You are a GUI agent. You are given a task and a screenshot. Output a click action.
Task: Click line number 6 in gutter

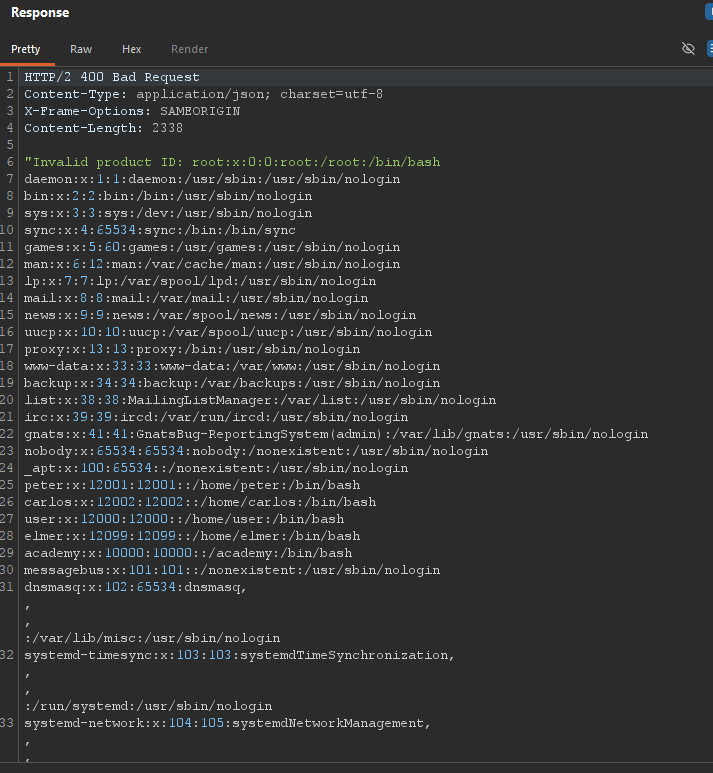click(10, 162)
